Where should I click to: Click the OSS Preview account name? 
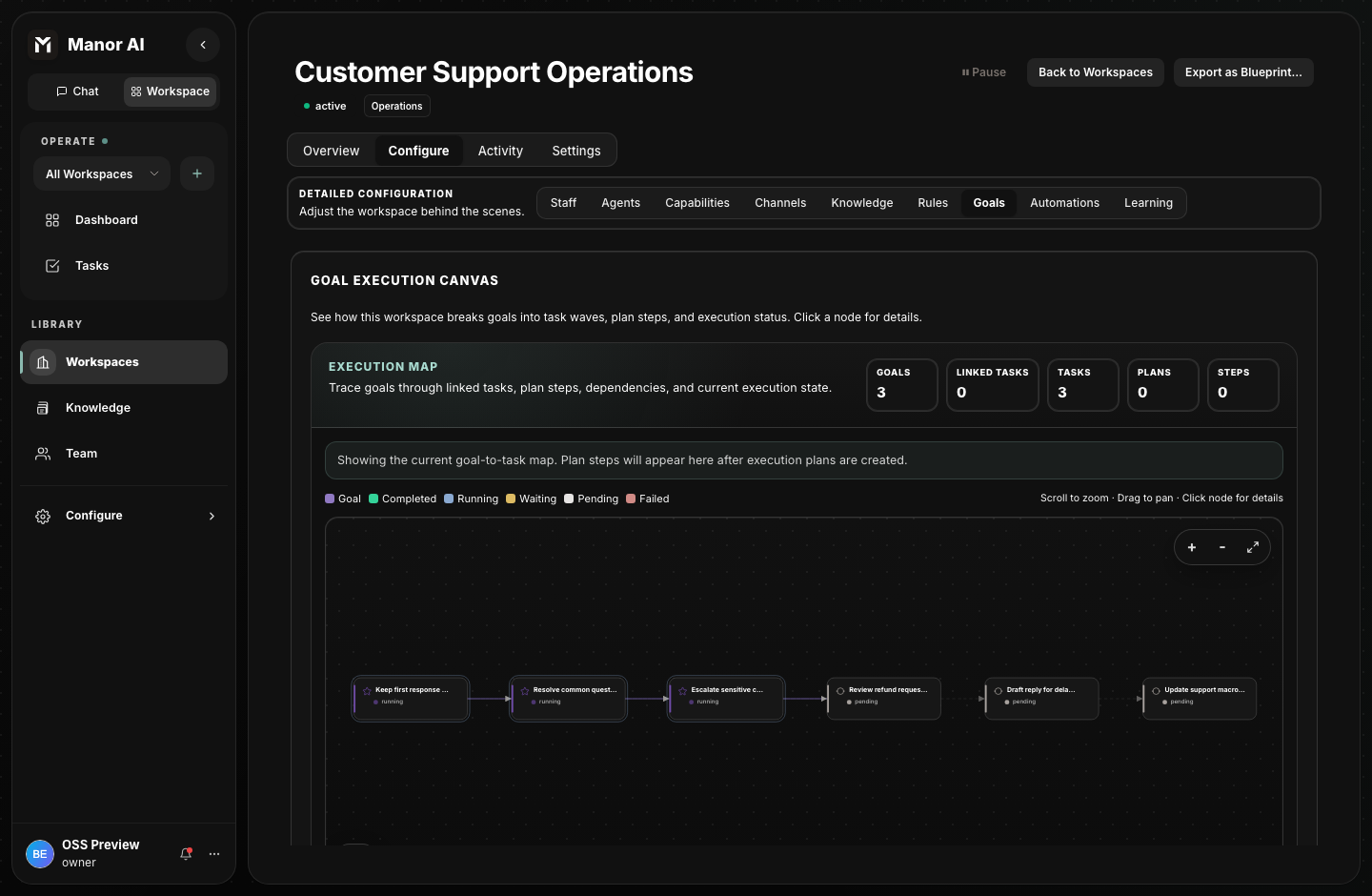coord(101,845)
